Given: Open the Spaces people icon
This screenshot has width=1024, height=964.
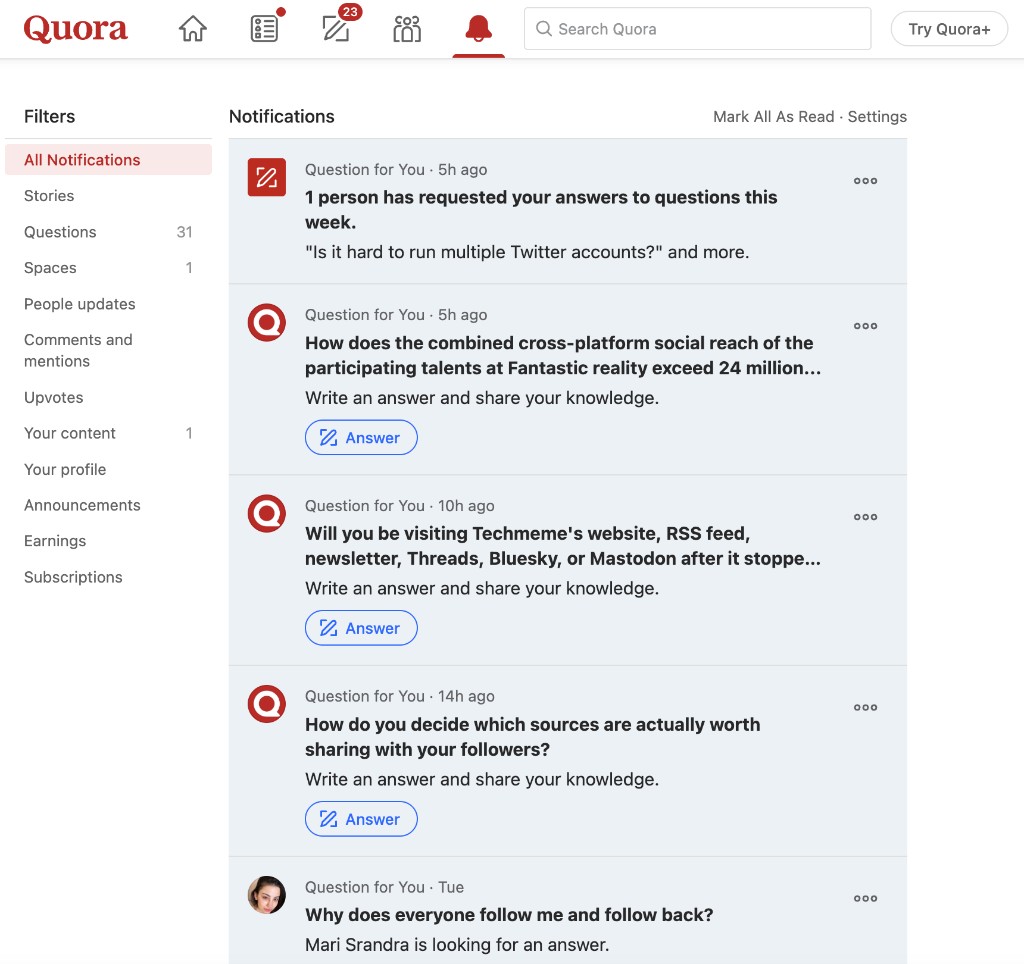Looking at the screenshot, I should 407,29.
